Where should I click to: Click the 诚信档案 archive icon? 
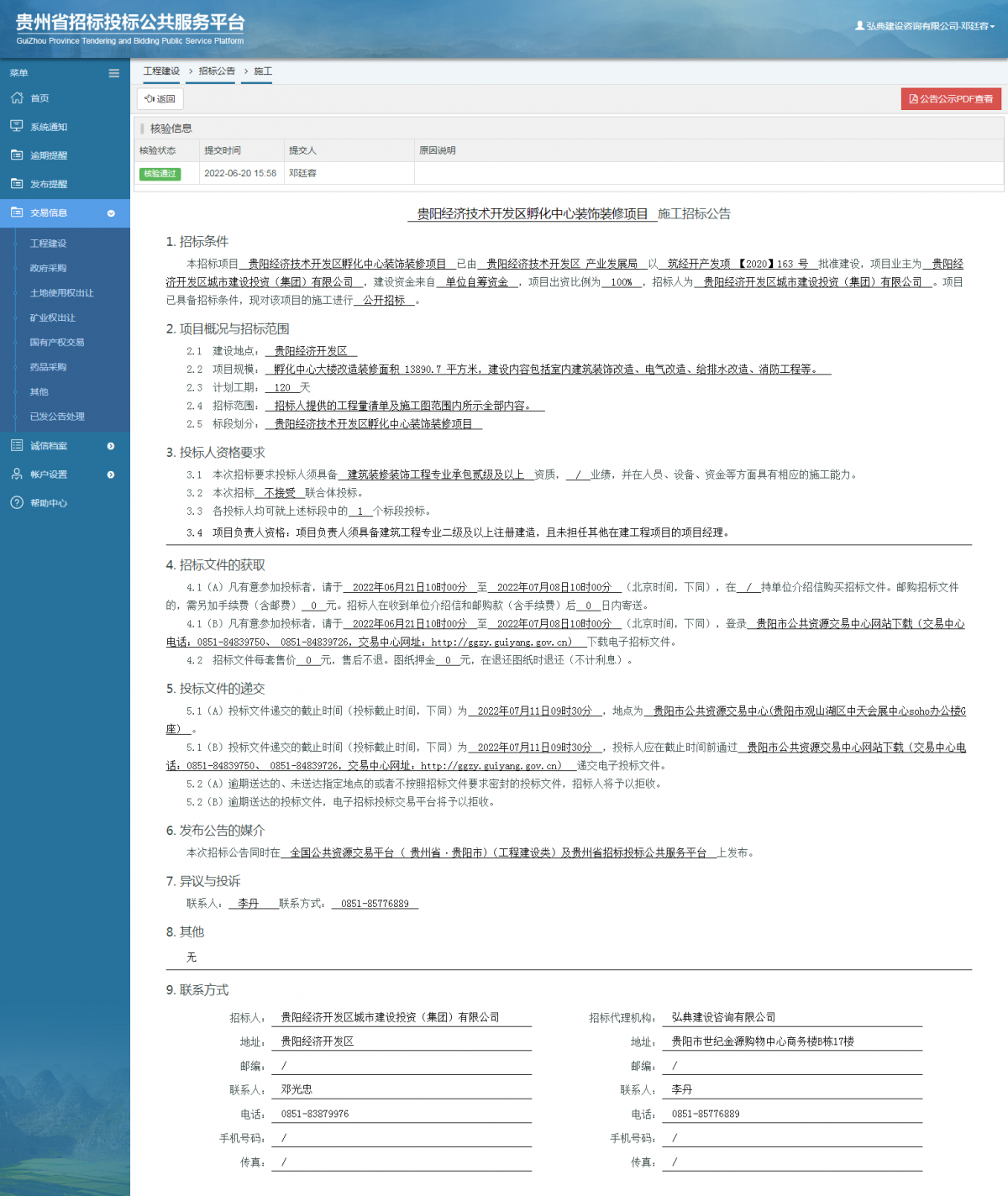click(x=17, y=446)
